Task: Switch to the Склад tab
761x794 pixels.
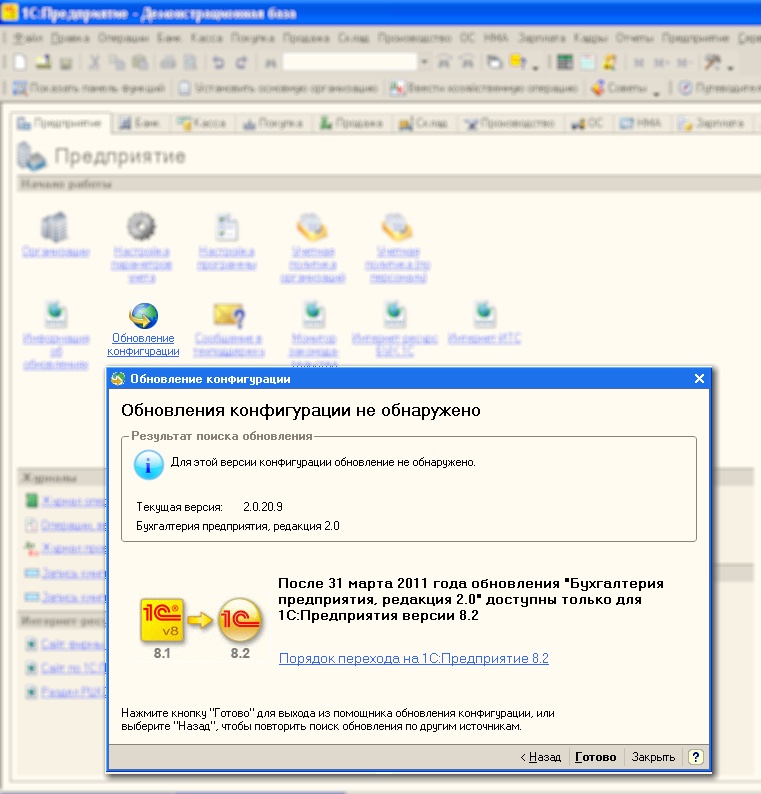Action: click(x=424, y=123)
